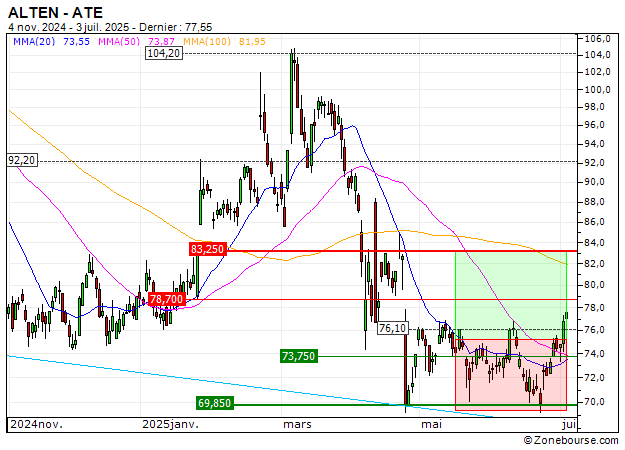Click the red shaded stop-loss zone
This screenshot has width=625, height=450.
(511, 375)
